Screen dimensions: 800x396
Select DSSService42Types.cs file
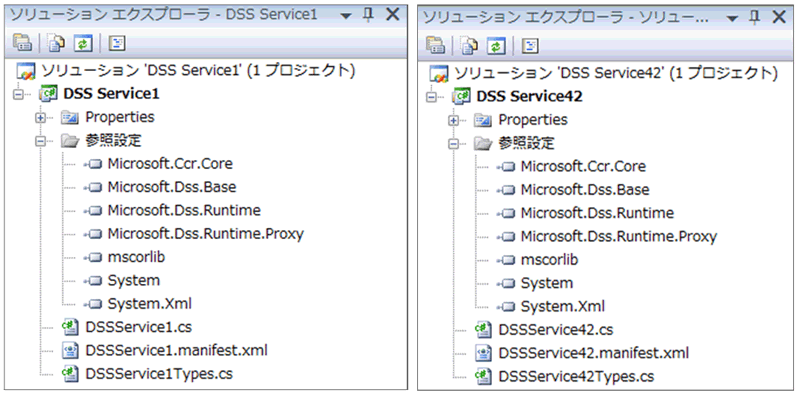(576, 377)
